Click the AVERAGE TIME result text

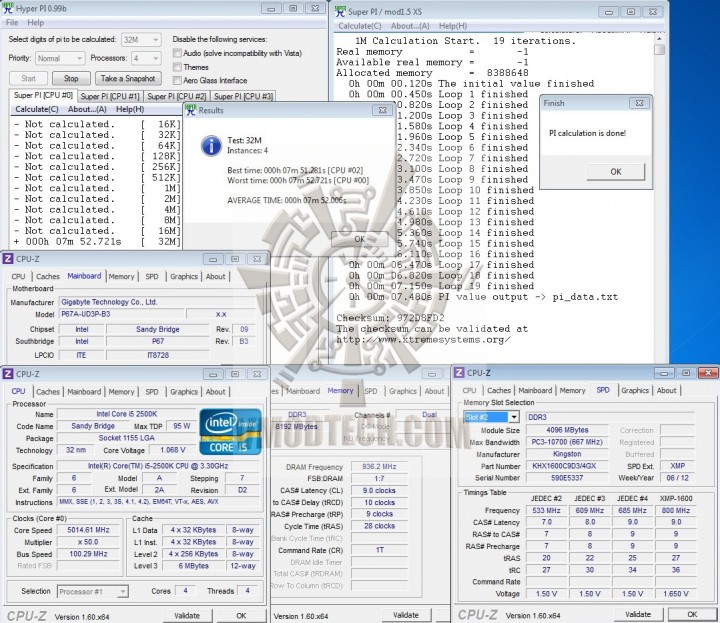click(287, 201)
